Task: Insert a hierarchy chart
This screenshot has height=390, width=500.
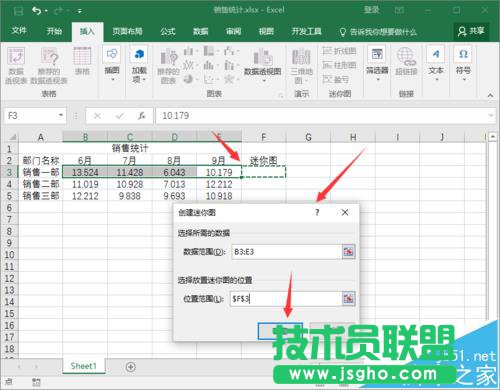Action: [x=210, y=51]
